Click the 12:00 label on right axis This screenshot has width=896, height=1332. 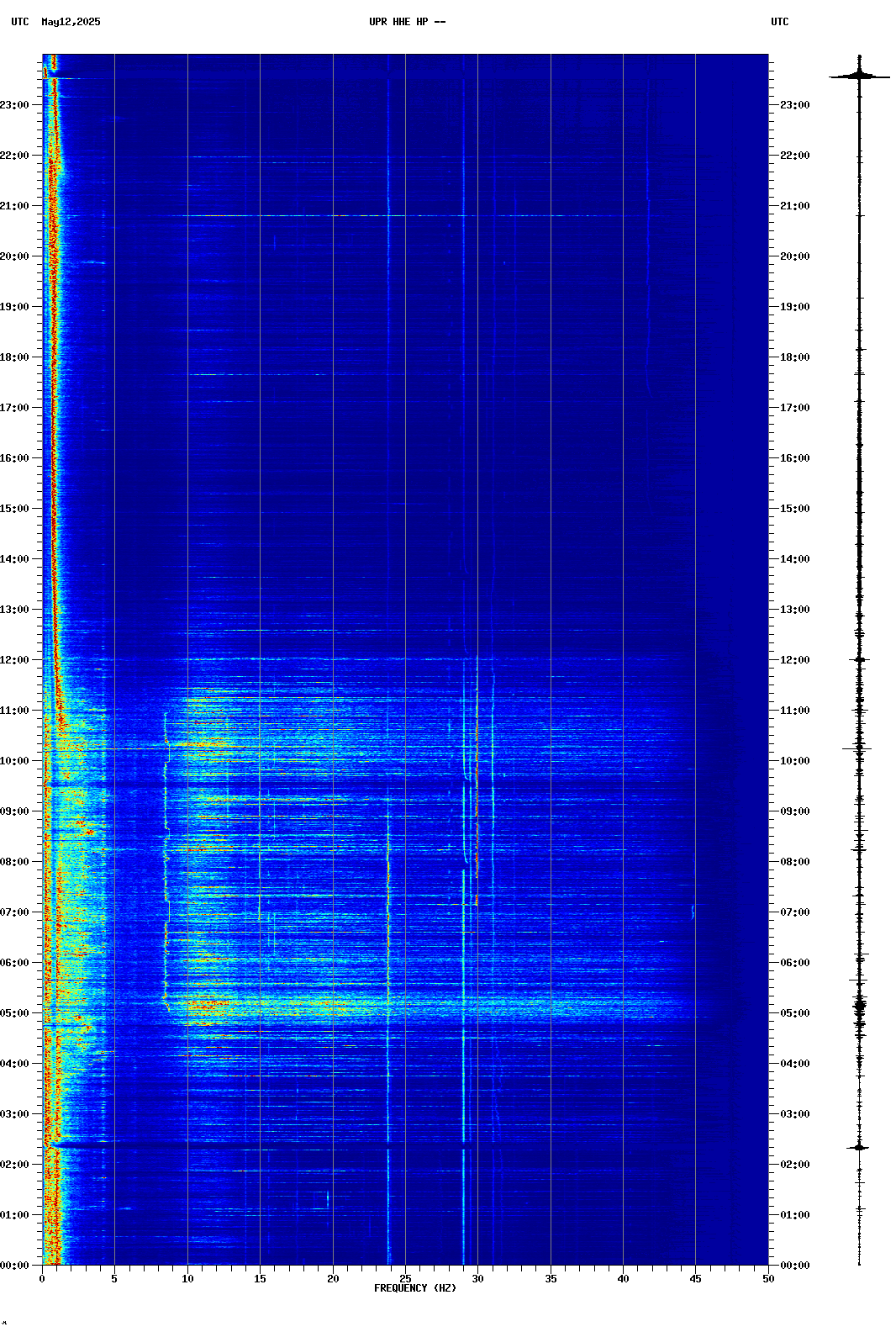795,660
